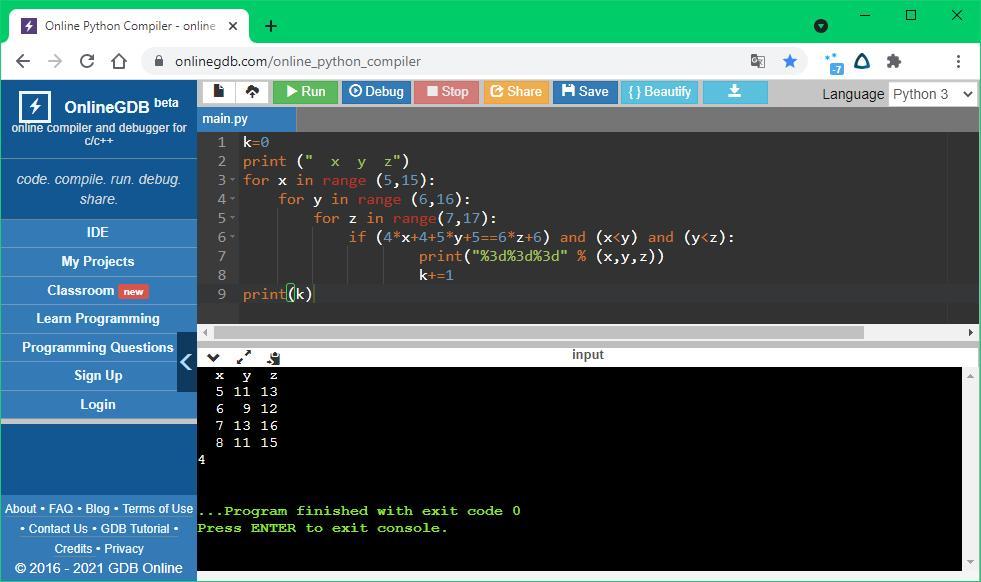The width and height of the screenshot is (981, 582).
Task: Click the translate page icon in address bar
Action: tap(758, 61)
